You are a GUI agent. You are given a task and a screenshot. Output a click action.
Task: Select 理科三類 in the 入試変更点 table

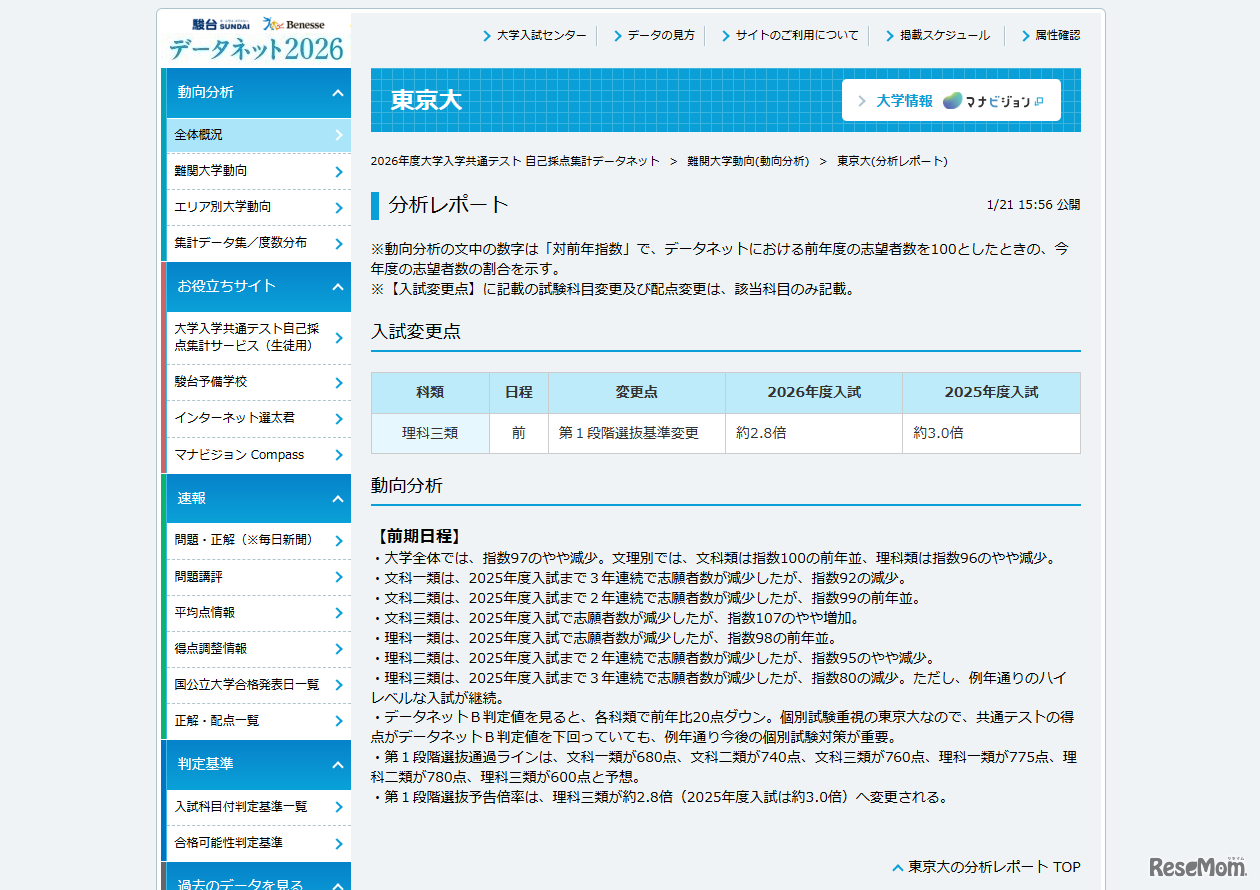tap(430, 435)
